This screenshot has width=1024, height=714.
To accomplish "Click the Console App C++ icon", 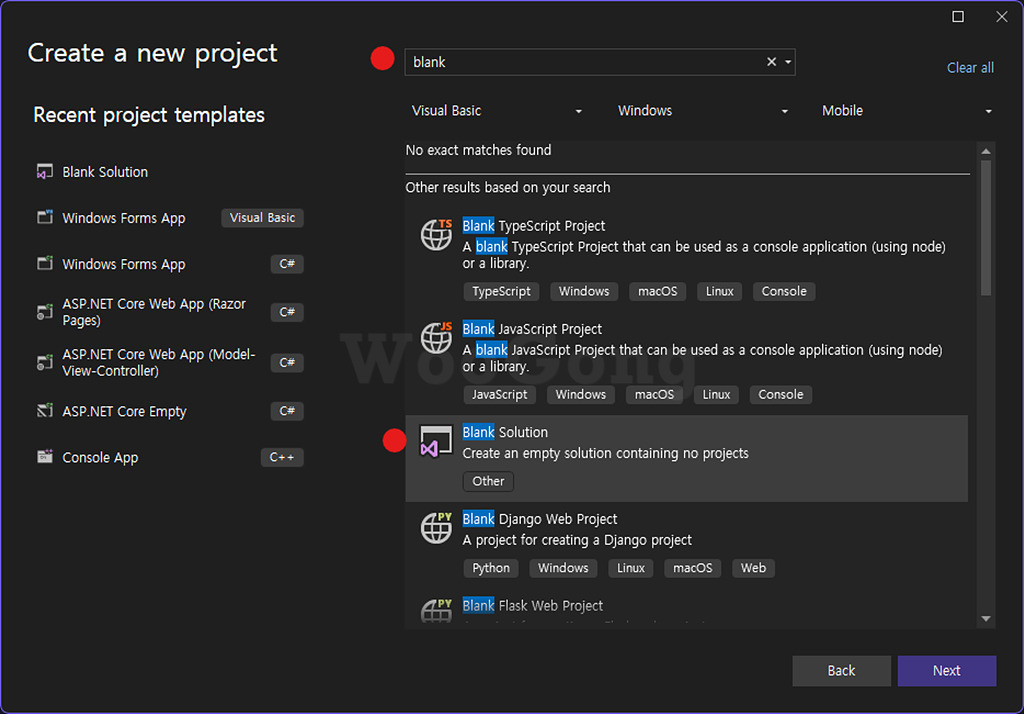I will pyautogui.click(x=44, y=457).
